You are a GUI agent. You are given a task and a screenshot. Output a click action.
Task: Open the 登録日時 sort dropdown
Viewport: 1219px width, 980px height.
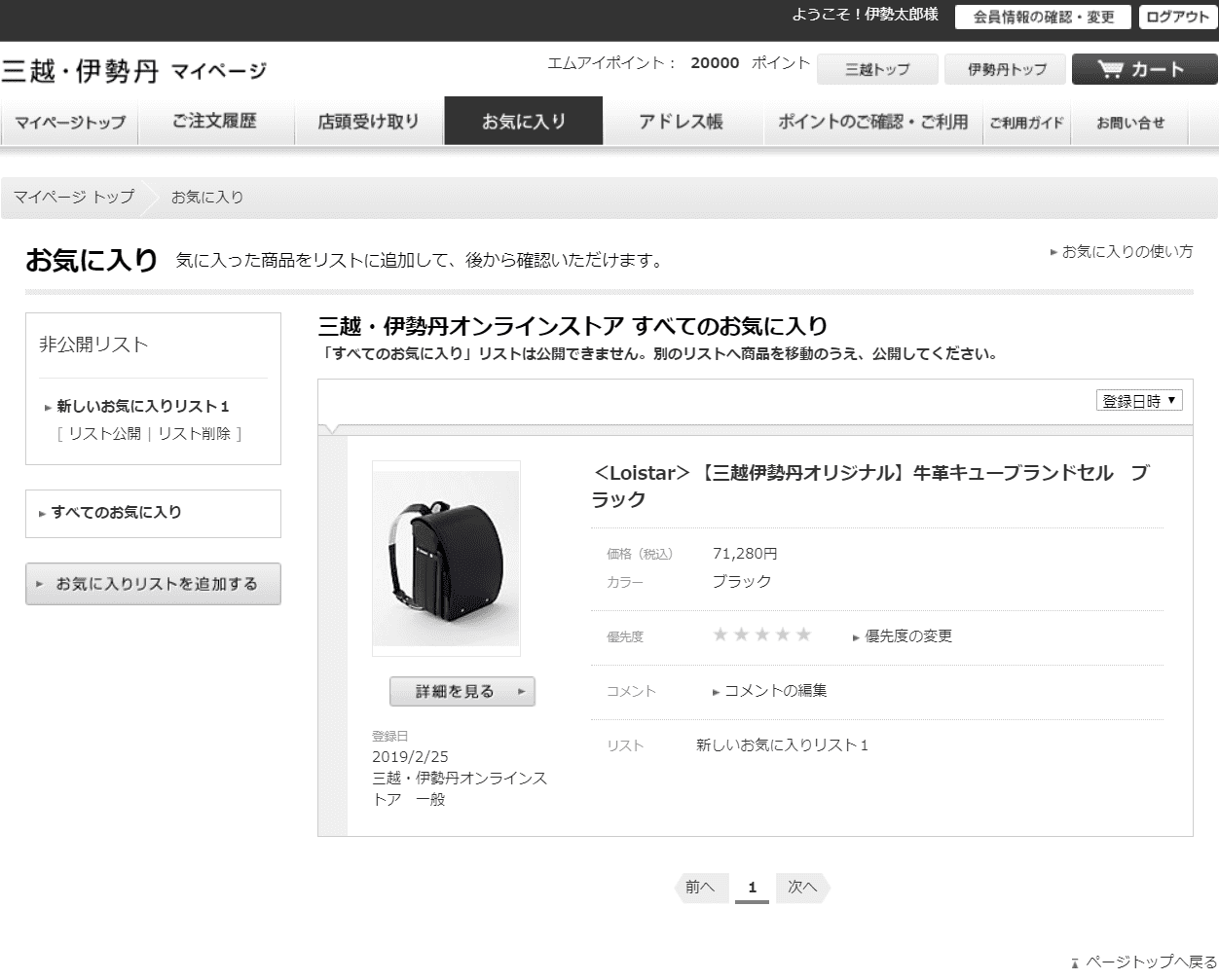pos(1139,400)
